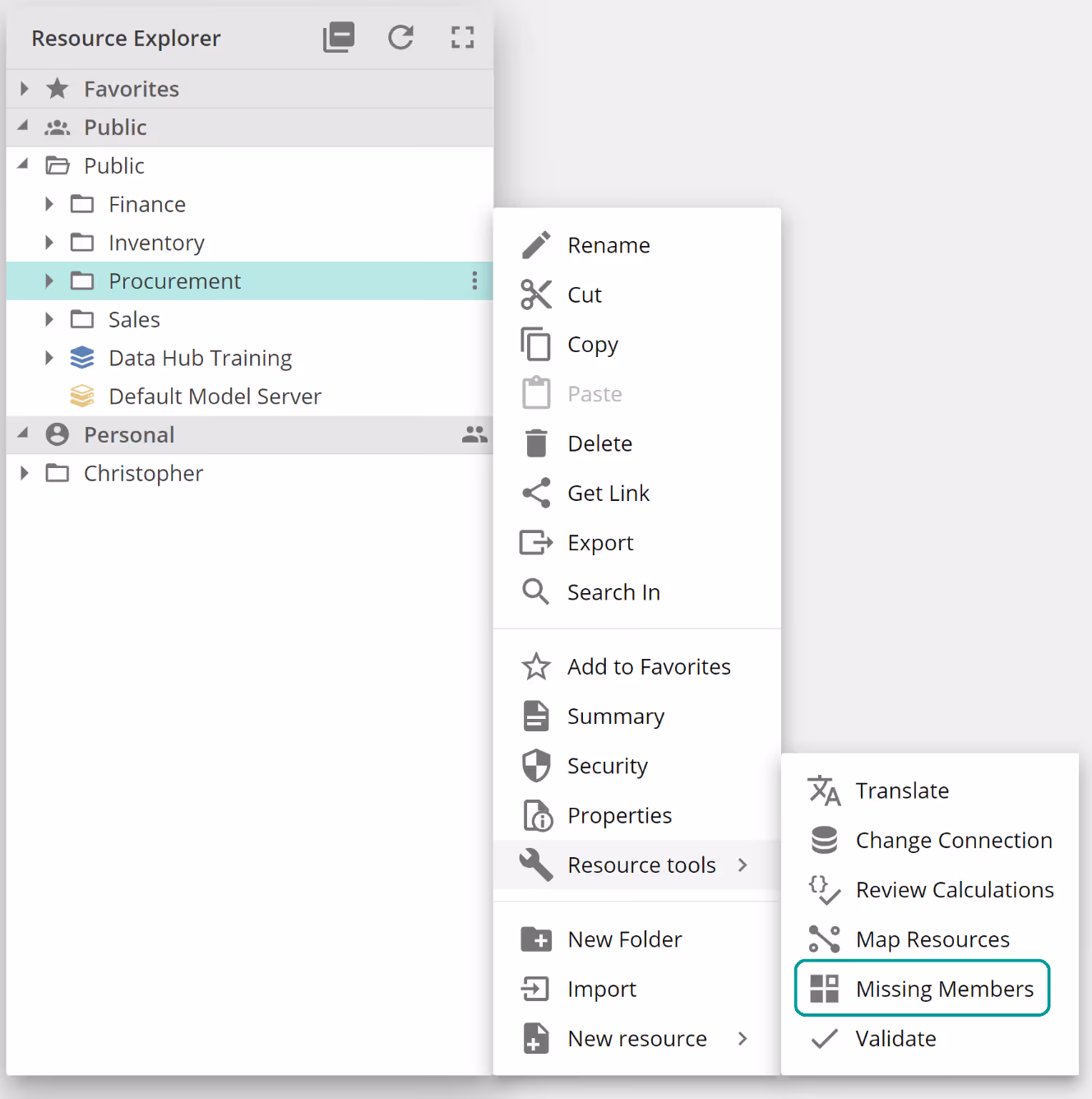Expand the Christopher folder arrow
This screenshot has width=1092, height=1099.
25,473
